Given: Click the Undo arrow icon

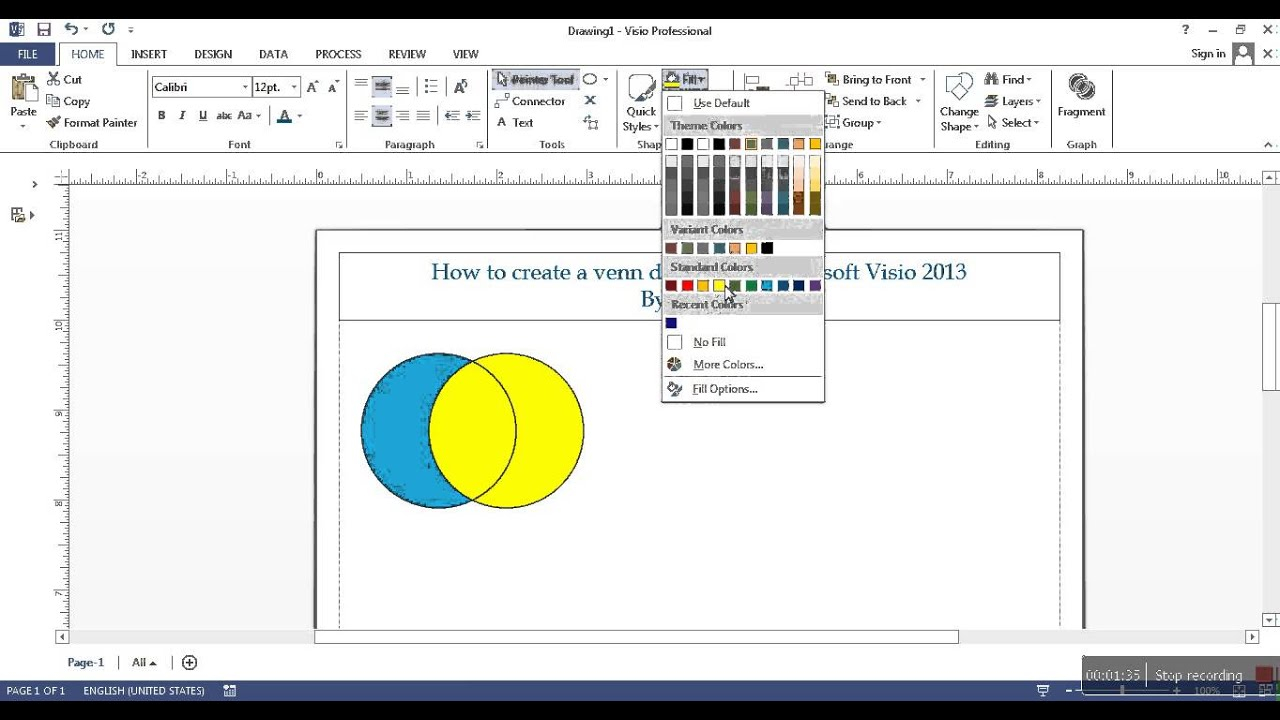Looking at the screenshot, I should tap(71, 30).
